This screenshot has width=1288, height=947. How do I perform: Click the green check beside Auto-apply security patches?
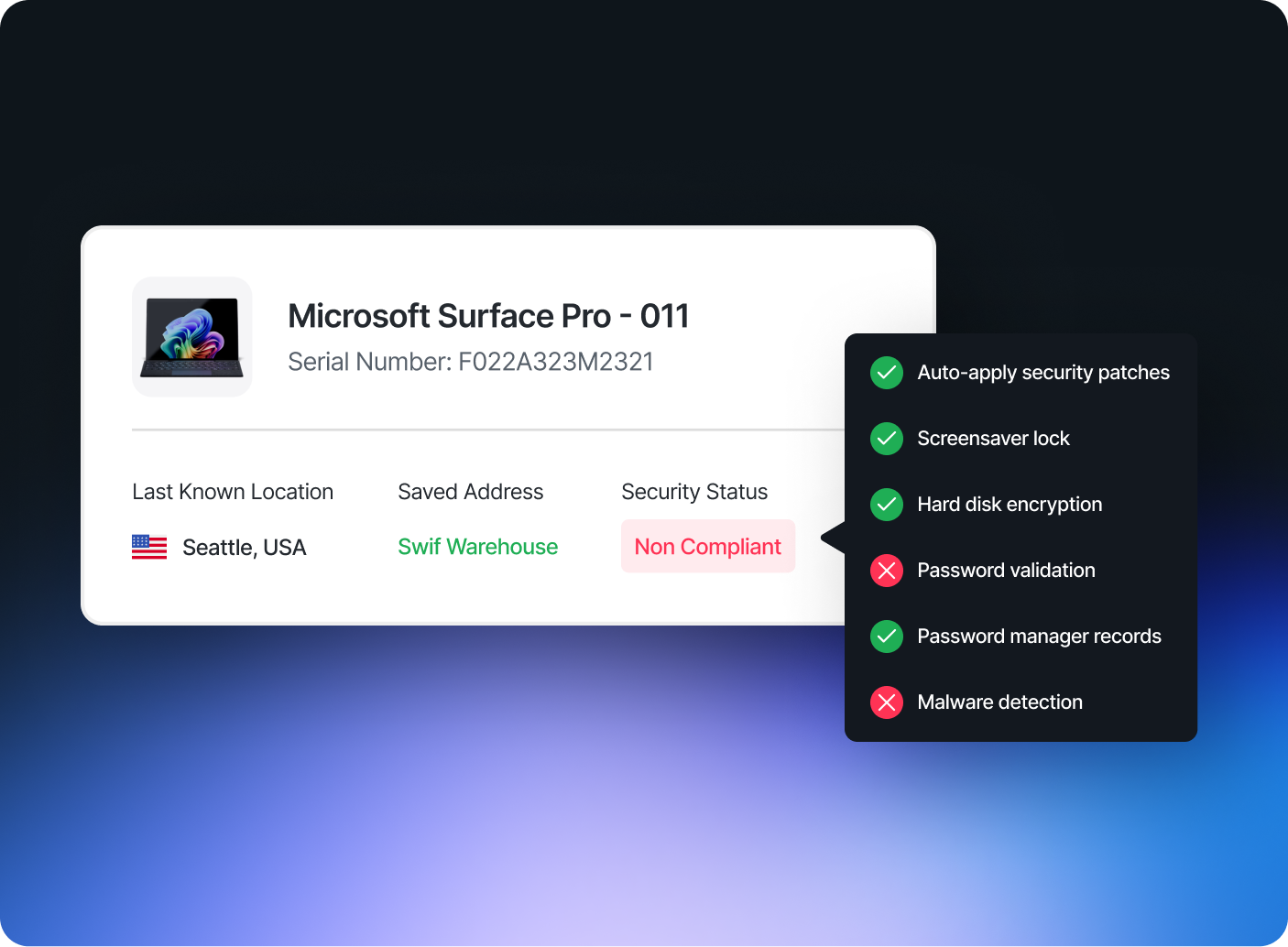click(887, 373)
